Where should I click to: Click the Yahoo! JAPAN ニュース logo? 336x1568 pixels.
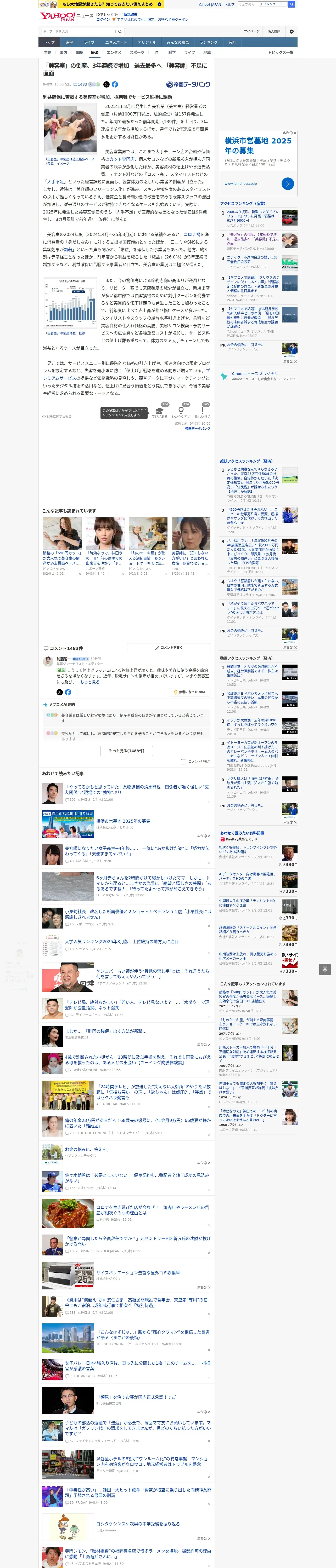66,17
